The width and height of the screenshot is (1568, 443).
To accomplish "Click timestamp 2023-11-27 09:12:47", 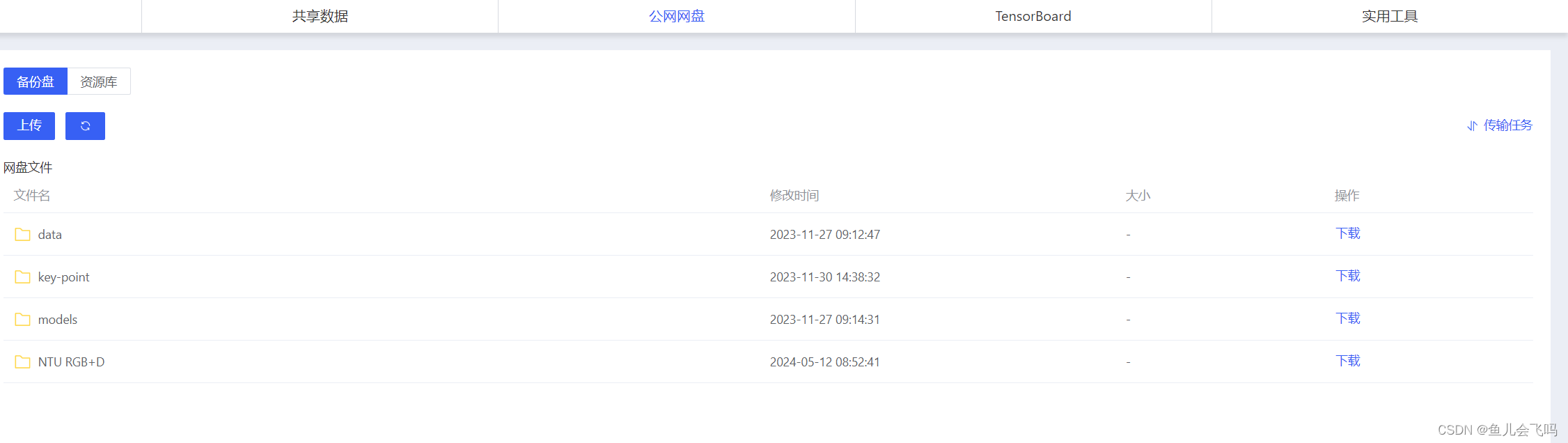I will tap(825, 235).
